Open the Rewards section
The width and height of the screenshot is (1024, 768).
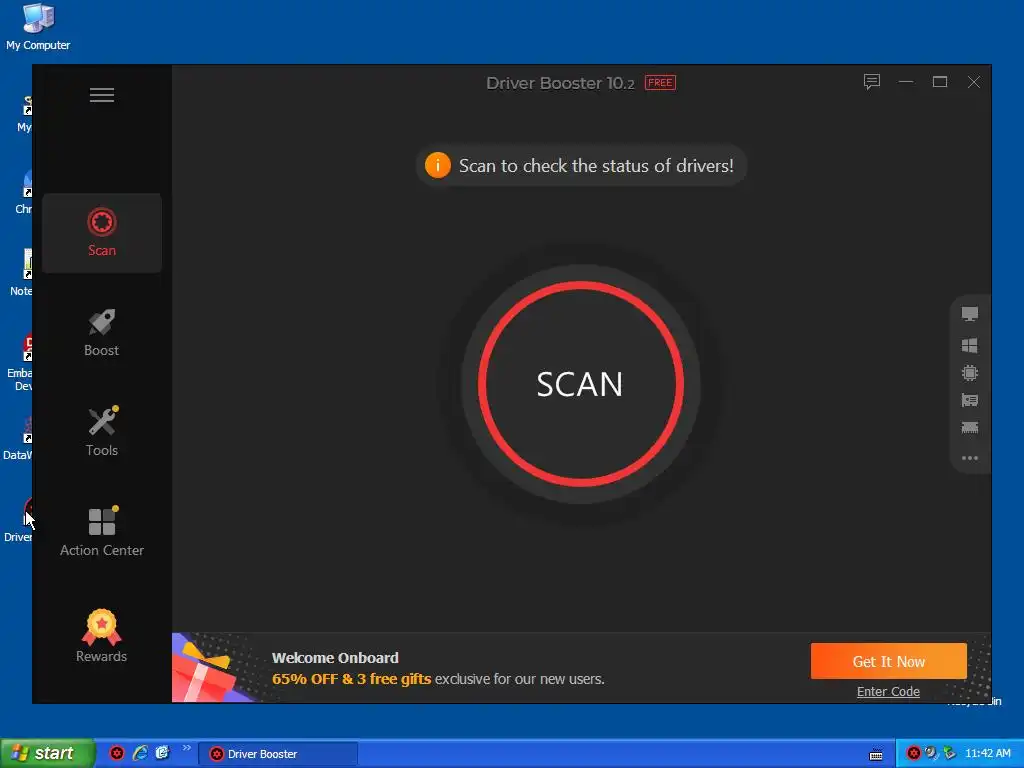click(x=101, y=636)
